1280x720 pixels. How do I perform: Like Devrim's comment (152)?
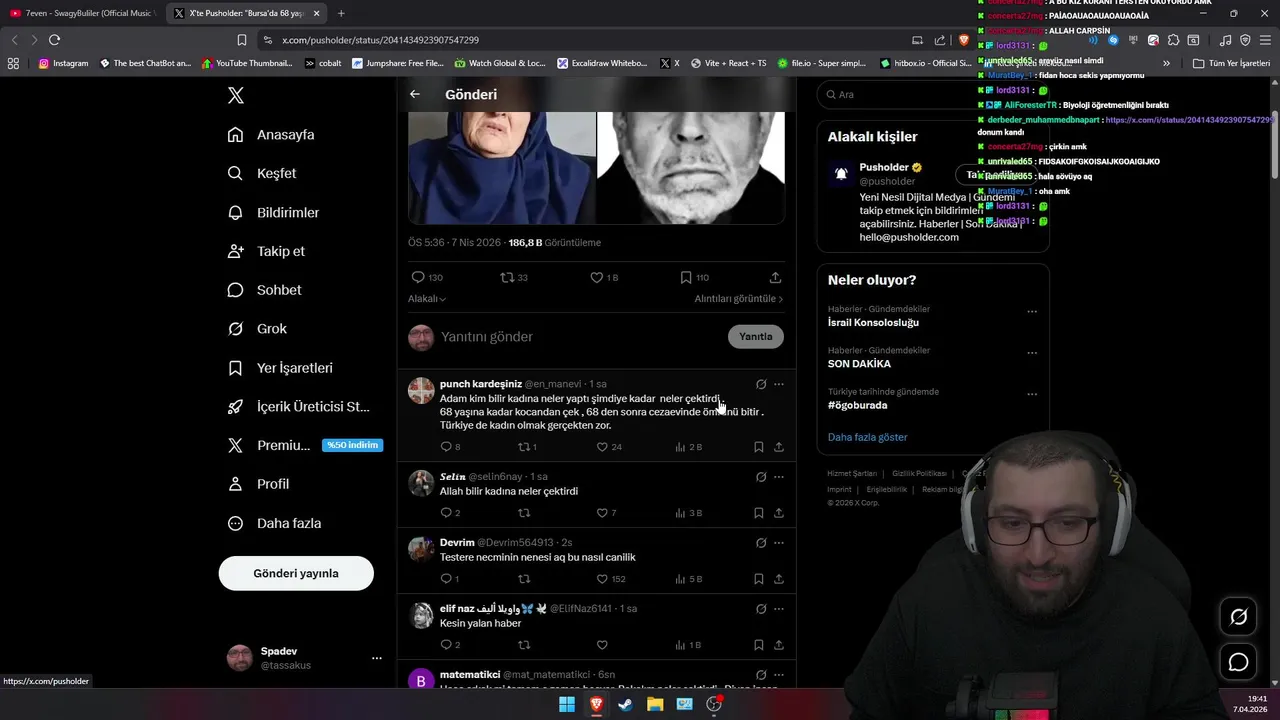602,579
